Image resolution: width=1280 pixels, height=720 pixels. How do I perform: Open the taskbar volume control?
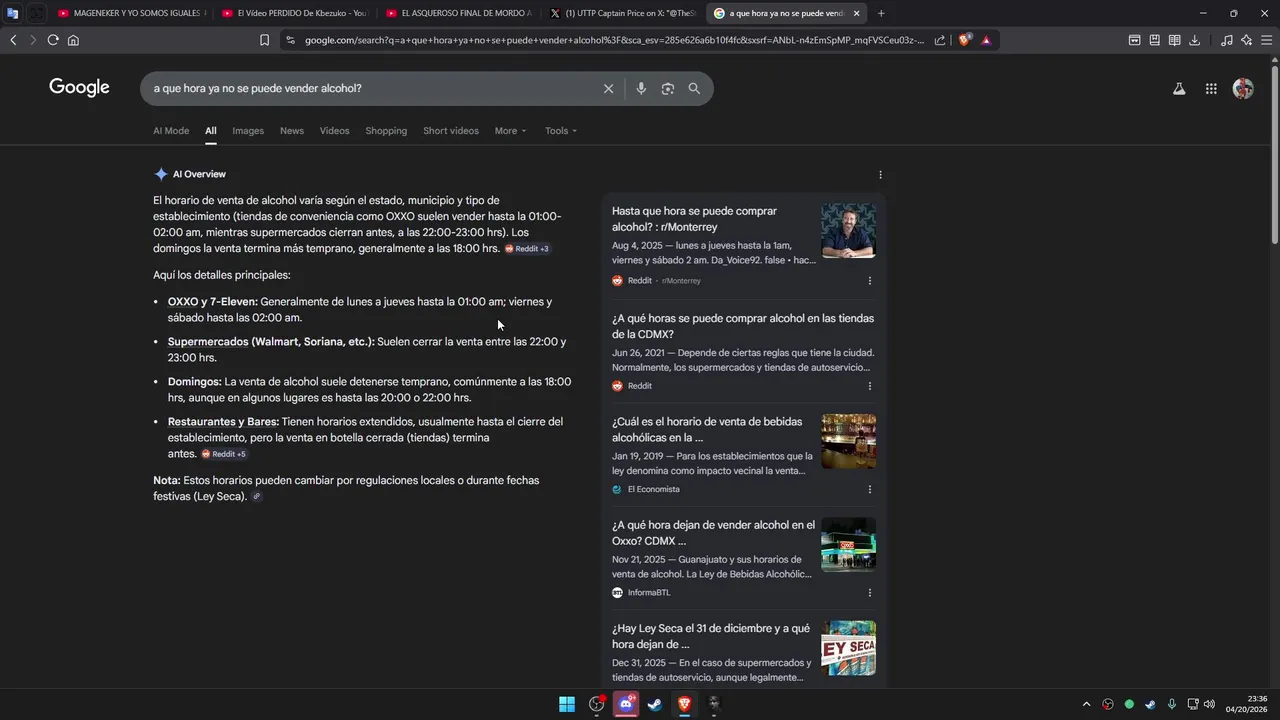[x=1209, y=704]
